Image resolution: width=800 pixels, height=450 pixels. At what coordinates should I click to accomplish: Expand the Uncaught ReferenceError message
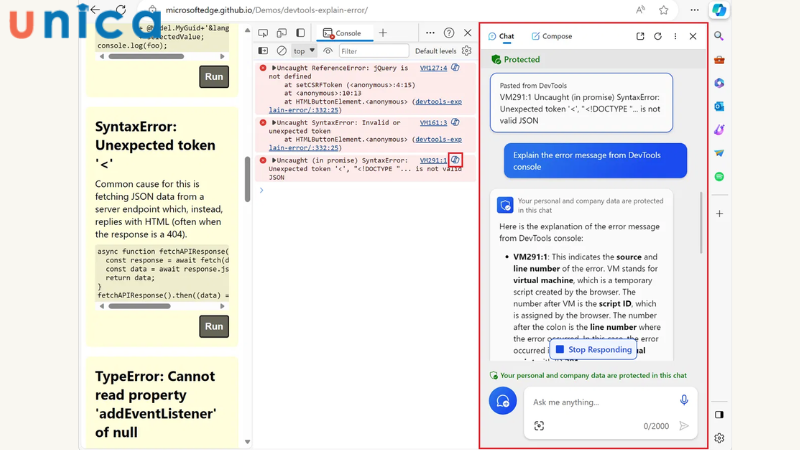pos(274,68)
